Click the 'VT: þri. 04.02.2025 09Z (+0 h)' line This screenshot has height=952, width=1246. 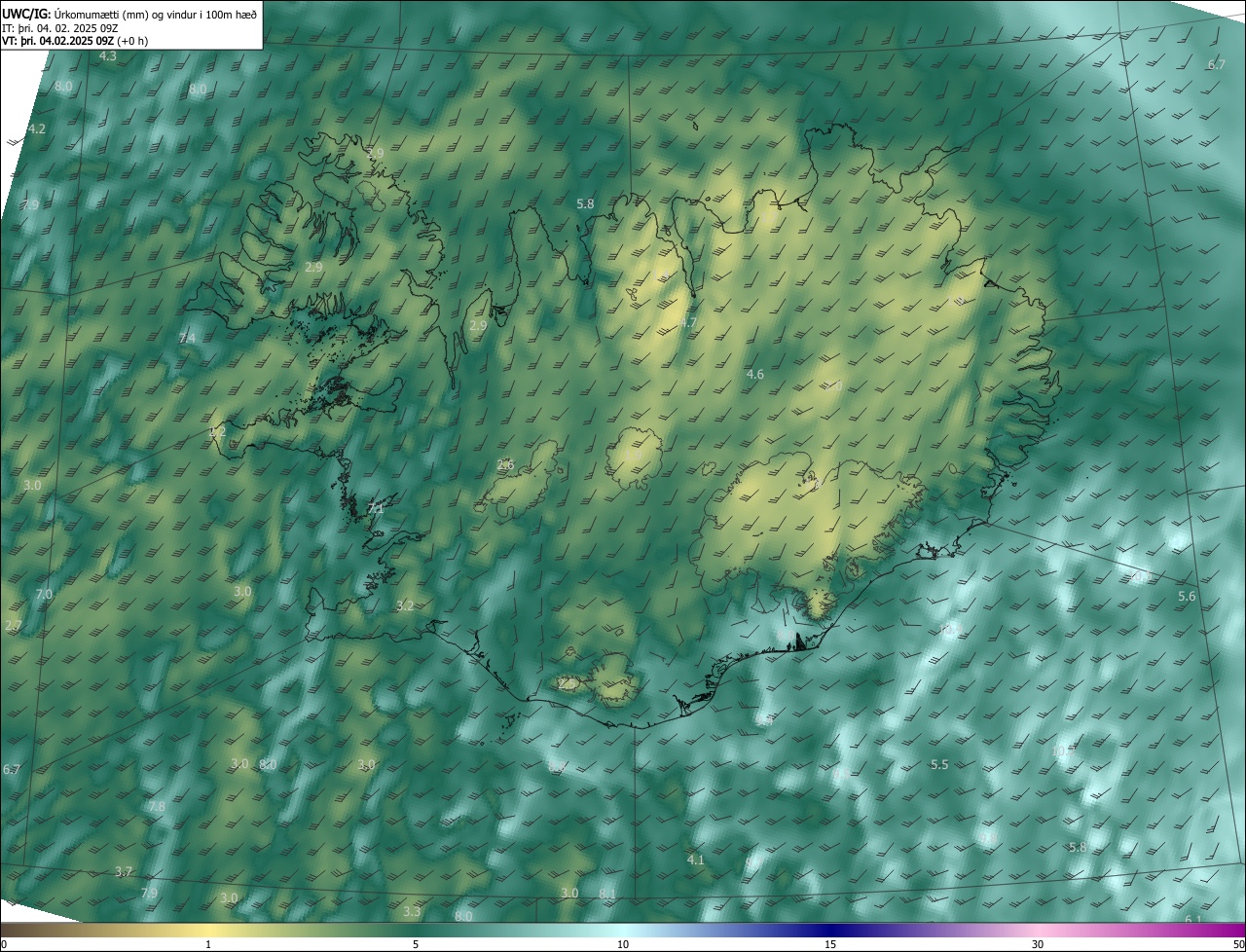75,41
